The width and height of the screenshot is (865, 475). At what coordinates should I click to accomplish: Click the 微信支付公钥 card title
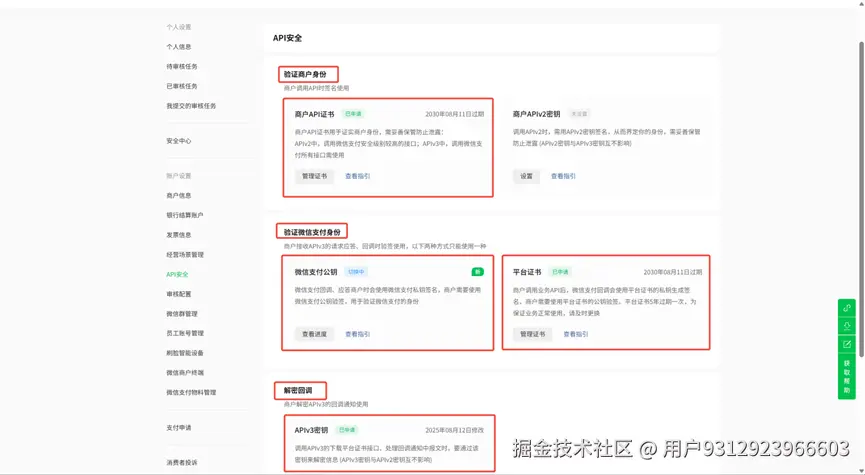point(316,272)
